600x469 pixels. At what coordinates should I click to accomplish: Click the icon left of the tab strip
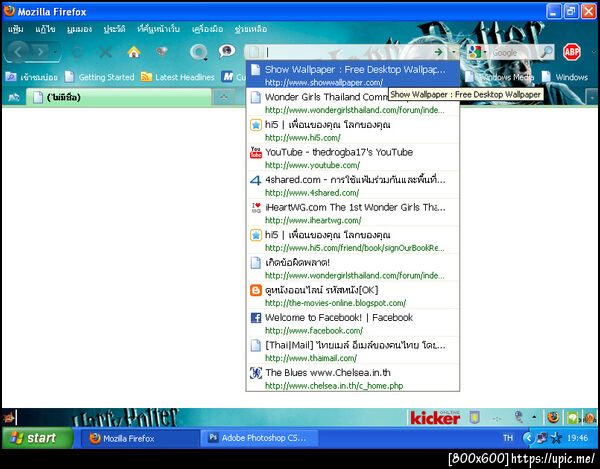click(x=13, y=98)
